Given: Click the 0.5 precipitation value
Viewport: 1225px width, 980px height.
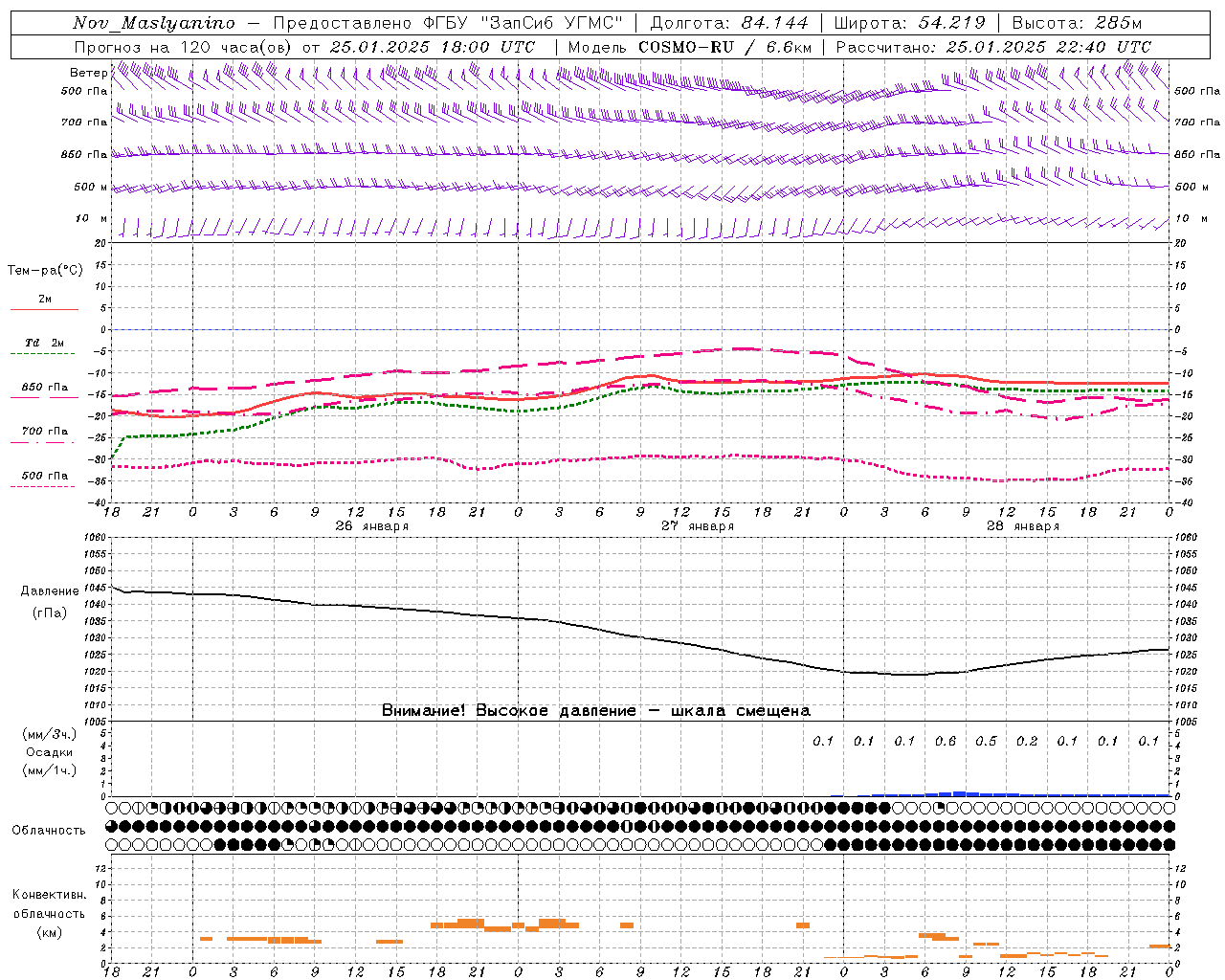Looking at the screenshot, I should coord(986,742).
